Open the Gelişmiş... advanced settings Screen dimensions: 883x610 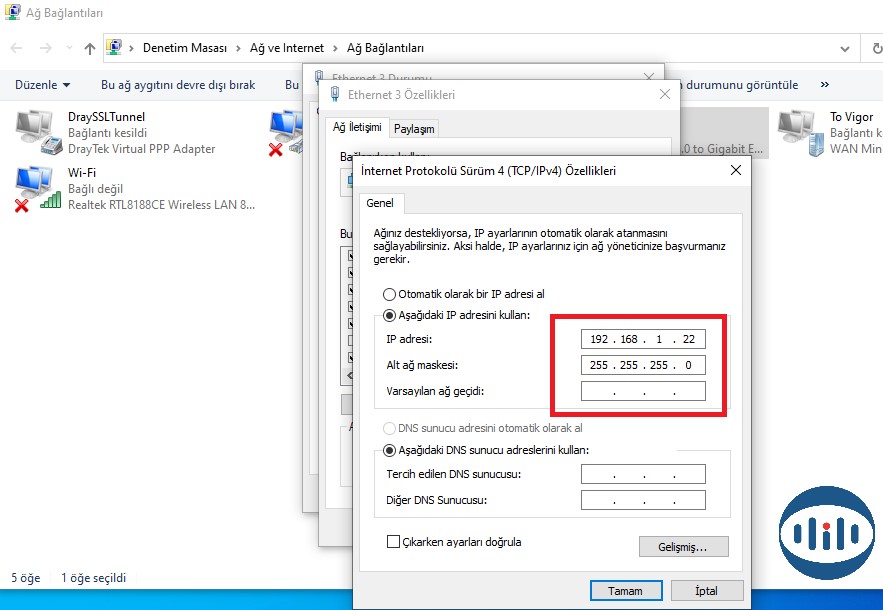(683, 547)
